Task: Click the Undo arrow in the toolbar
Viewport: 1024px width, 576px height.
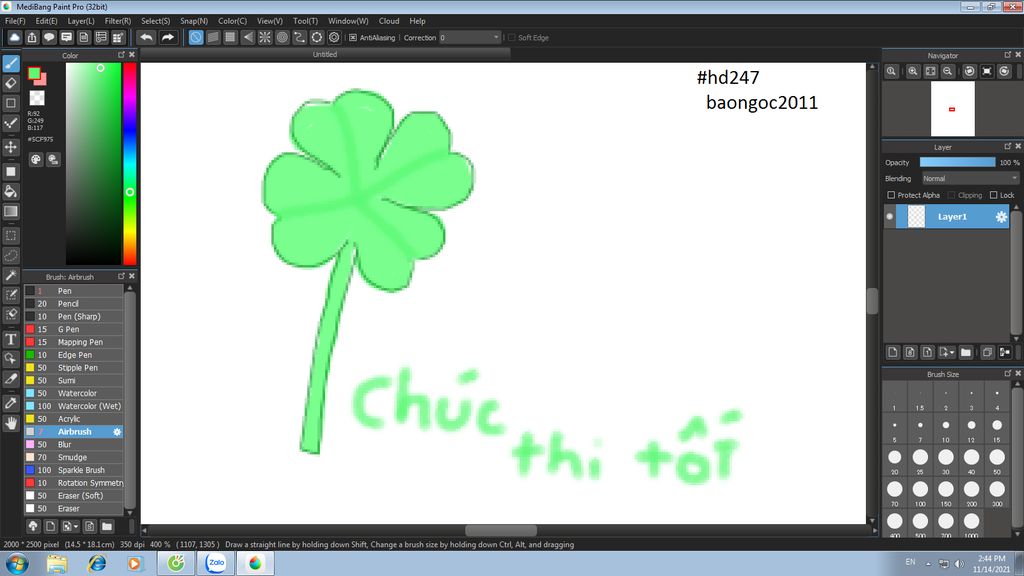Action: (146, 37)
